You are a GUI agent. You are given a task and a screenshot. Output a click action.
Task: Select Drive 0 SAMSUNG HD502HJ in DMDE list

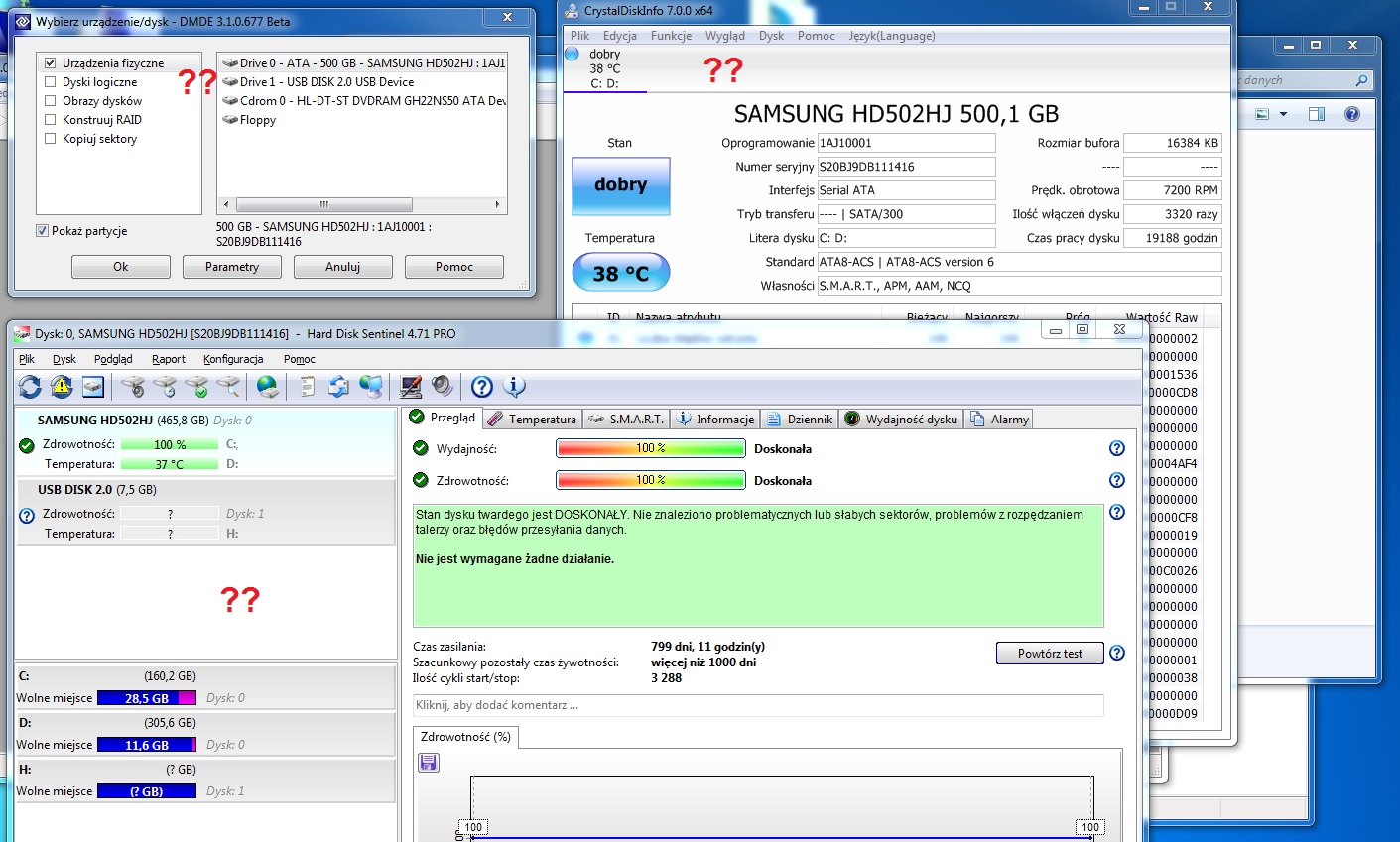coord(363,62)
